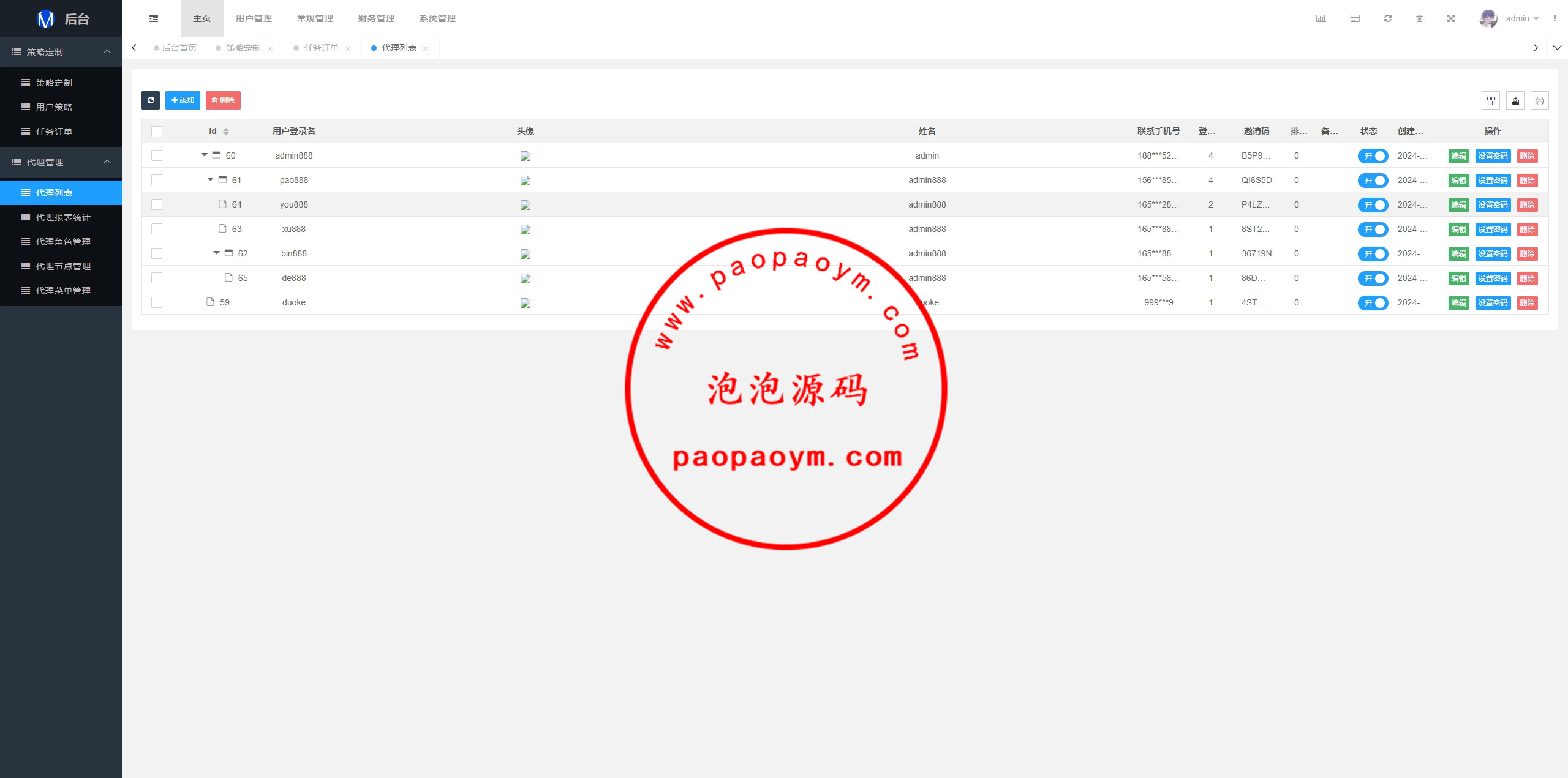Click the blue 添加 button
The image size is (1568, 778).
coord(183,100)
